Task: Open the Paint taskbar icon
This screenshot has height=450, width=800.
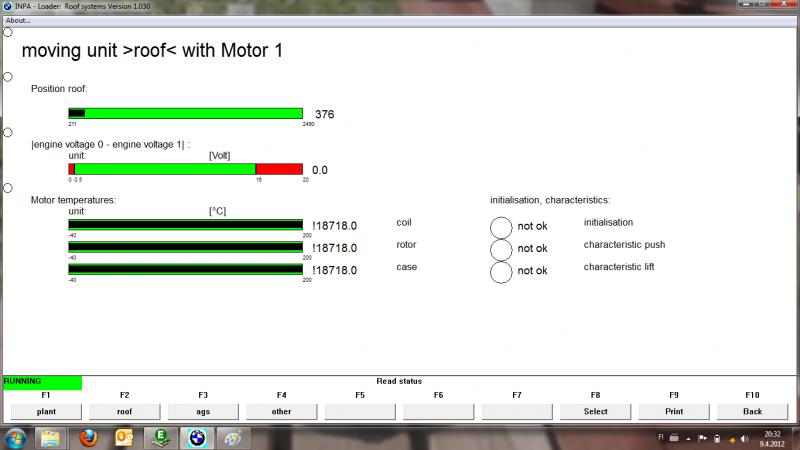Action: [x=230, y=438]
